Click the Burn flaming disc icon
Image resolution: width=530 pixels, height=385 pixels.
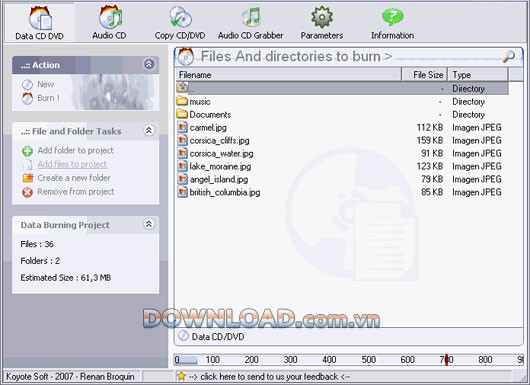click(x=27, y=98)
